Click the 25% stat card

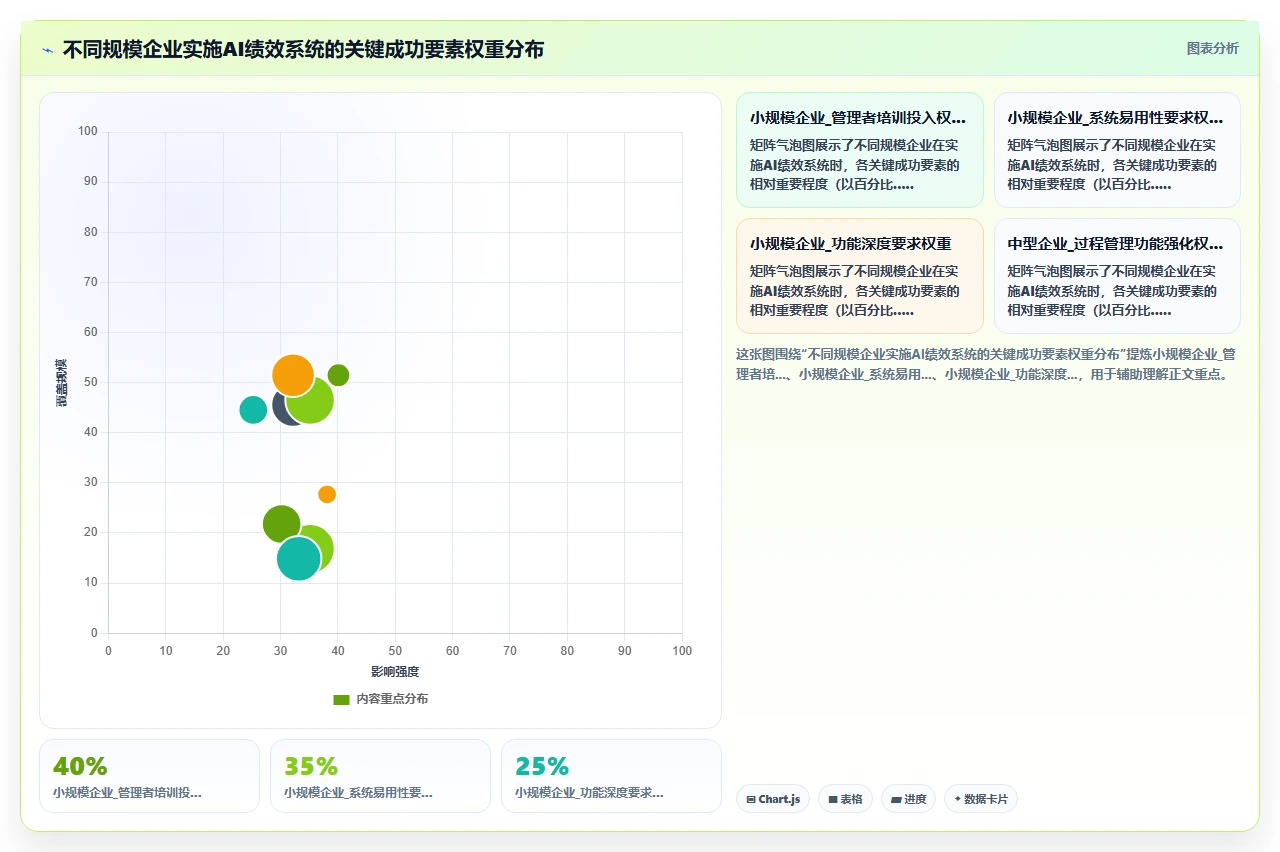(611, 776)
